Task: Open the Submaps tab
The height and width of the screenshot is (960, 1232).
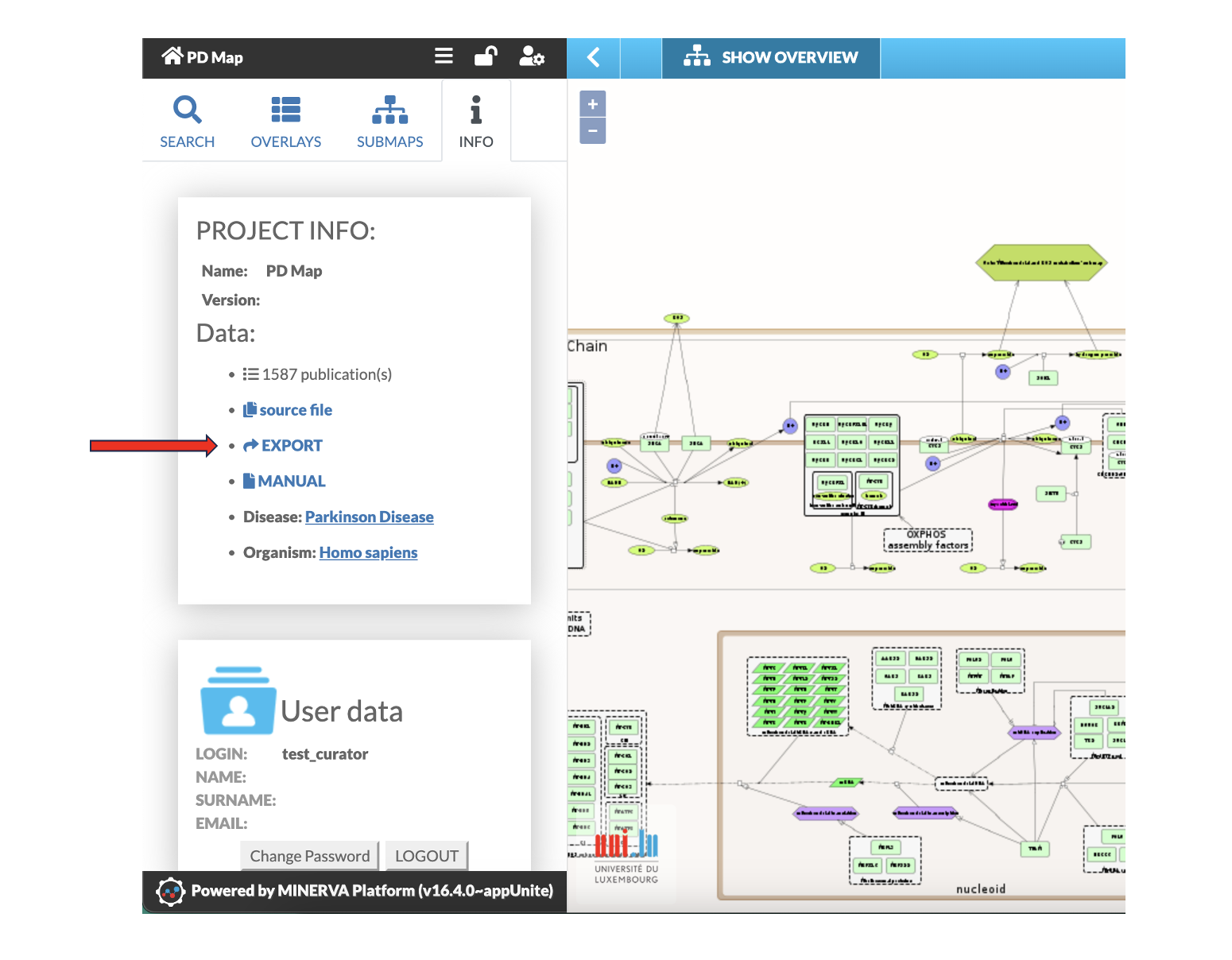Action: point(390,122)
